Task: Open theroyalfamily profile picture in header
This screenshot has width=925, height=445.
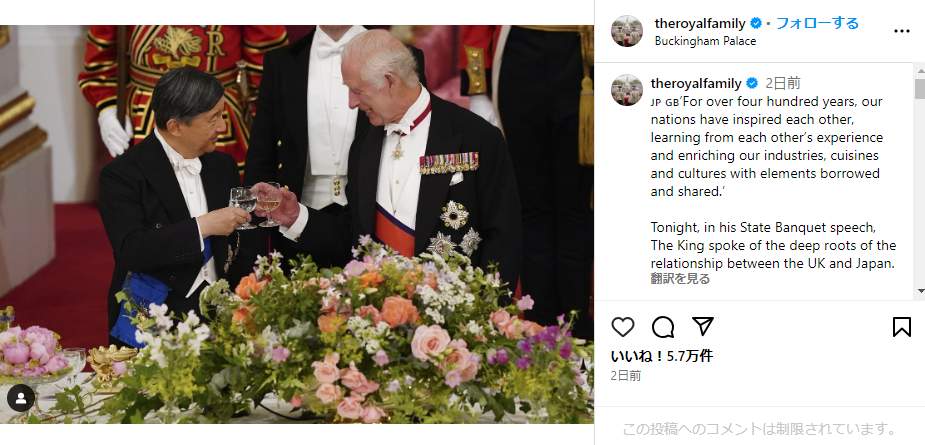Action: (x=626, y=31)
